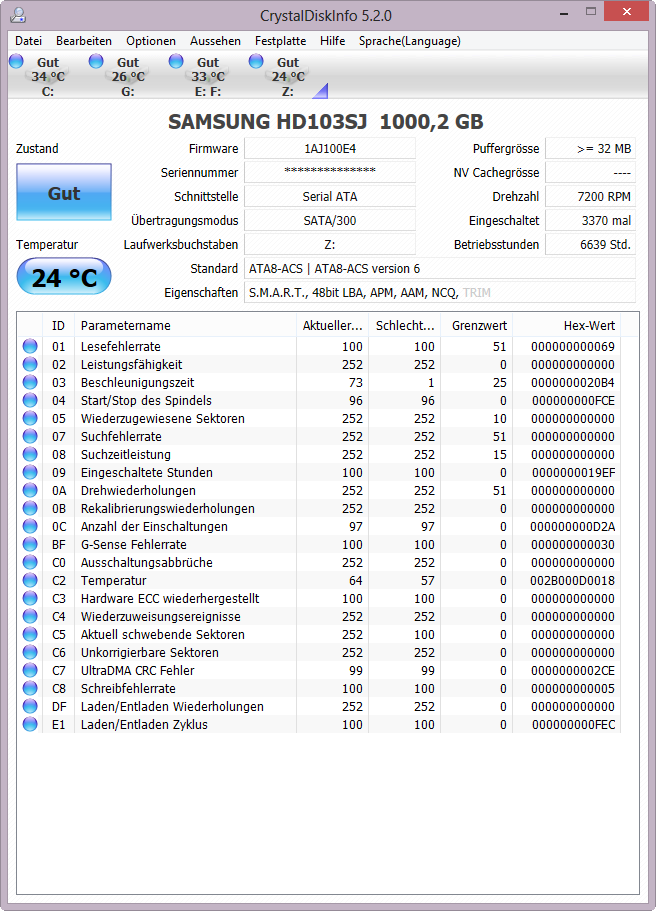Image resolution: width=656 pixels, height=911 pixels.
Task: Click the status orb for Schreibfehlerrate row
Action: click(x=30, y=688)
